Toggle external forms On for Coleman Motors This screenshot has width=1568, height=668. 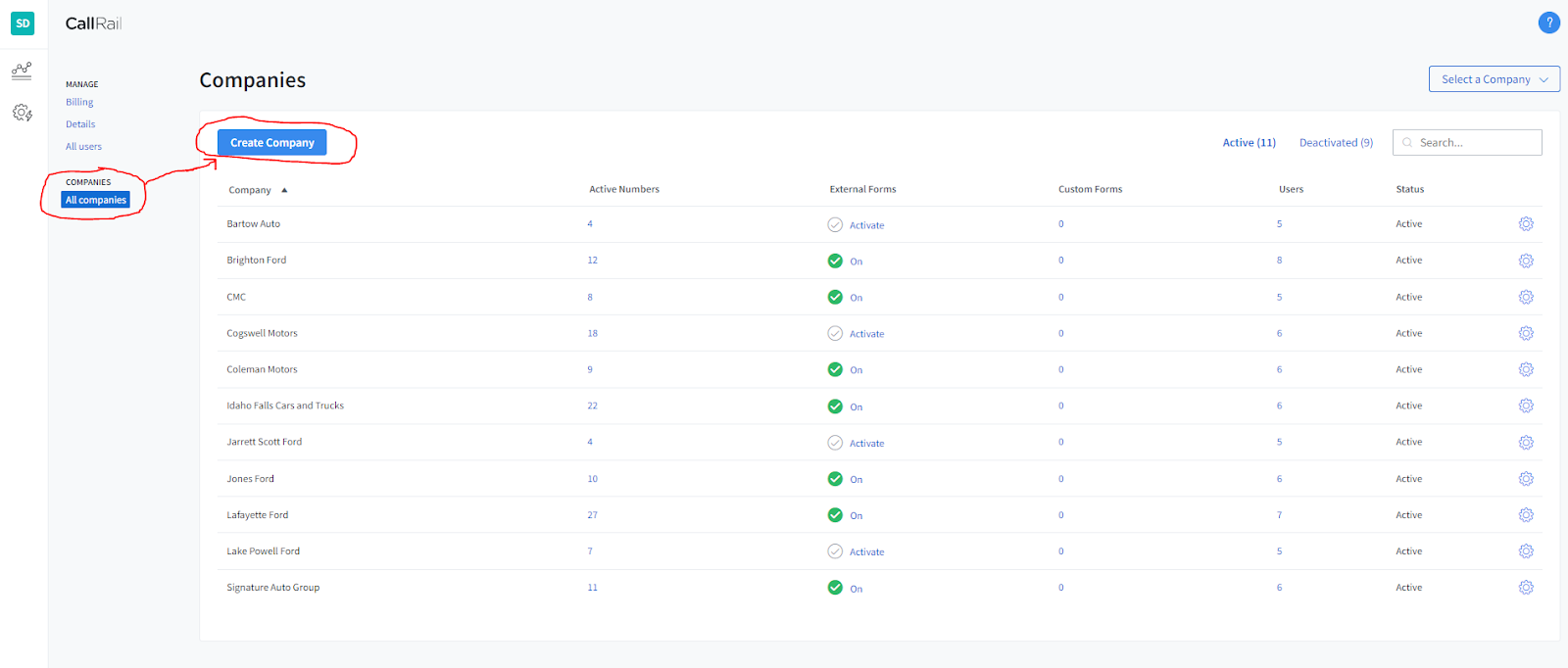(x=845, y=369)
